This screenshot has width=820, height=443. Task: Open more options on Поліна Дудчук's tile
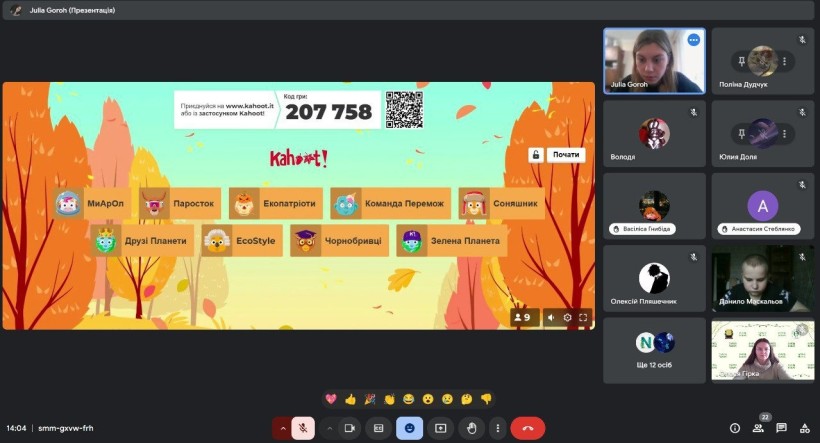(x=784, y=61)
